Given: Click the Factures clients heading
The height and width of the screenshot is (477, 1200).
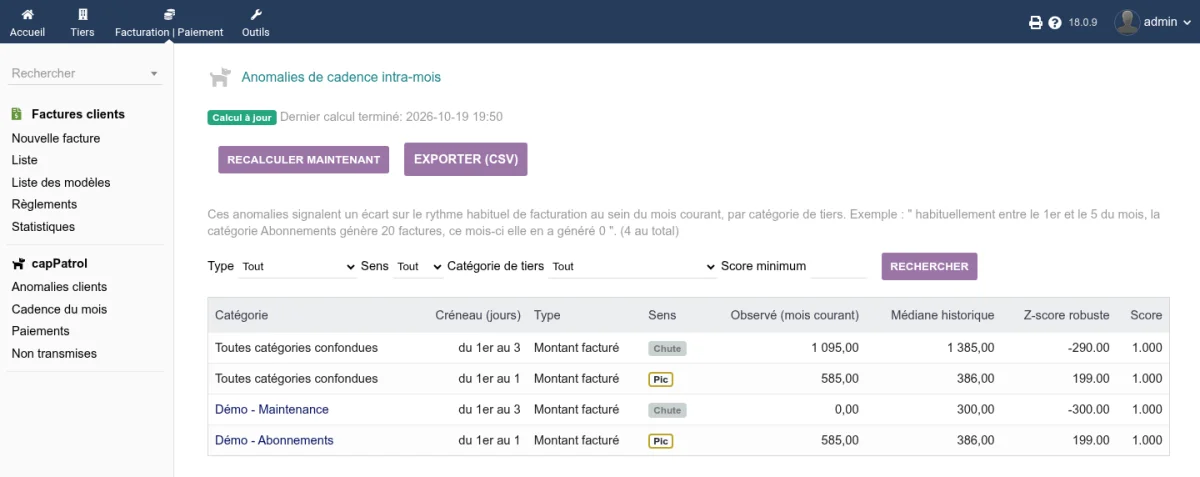Looking at the screenshot, I should tap(78, 114).
